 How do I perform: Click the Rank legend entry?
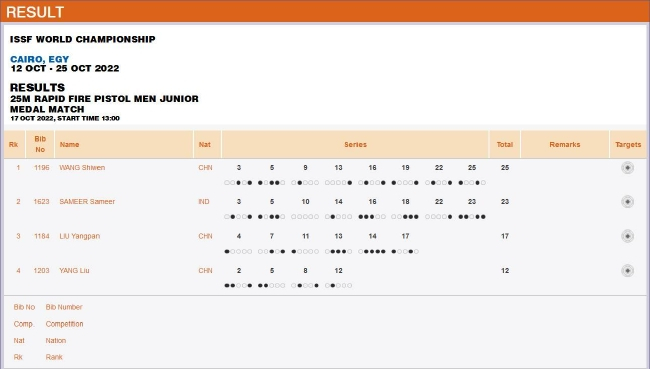tap(54, 357)
